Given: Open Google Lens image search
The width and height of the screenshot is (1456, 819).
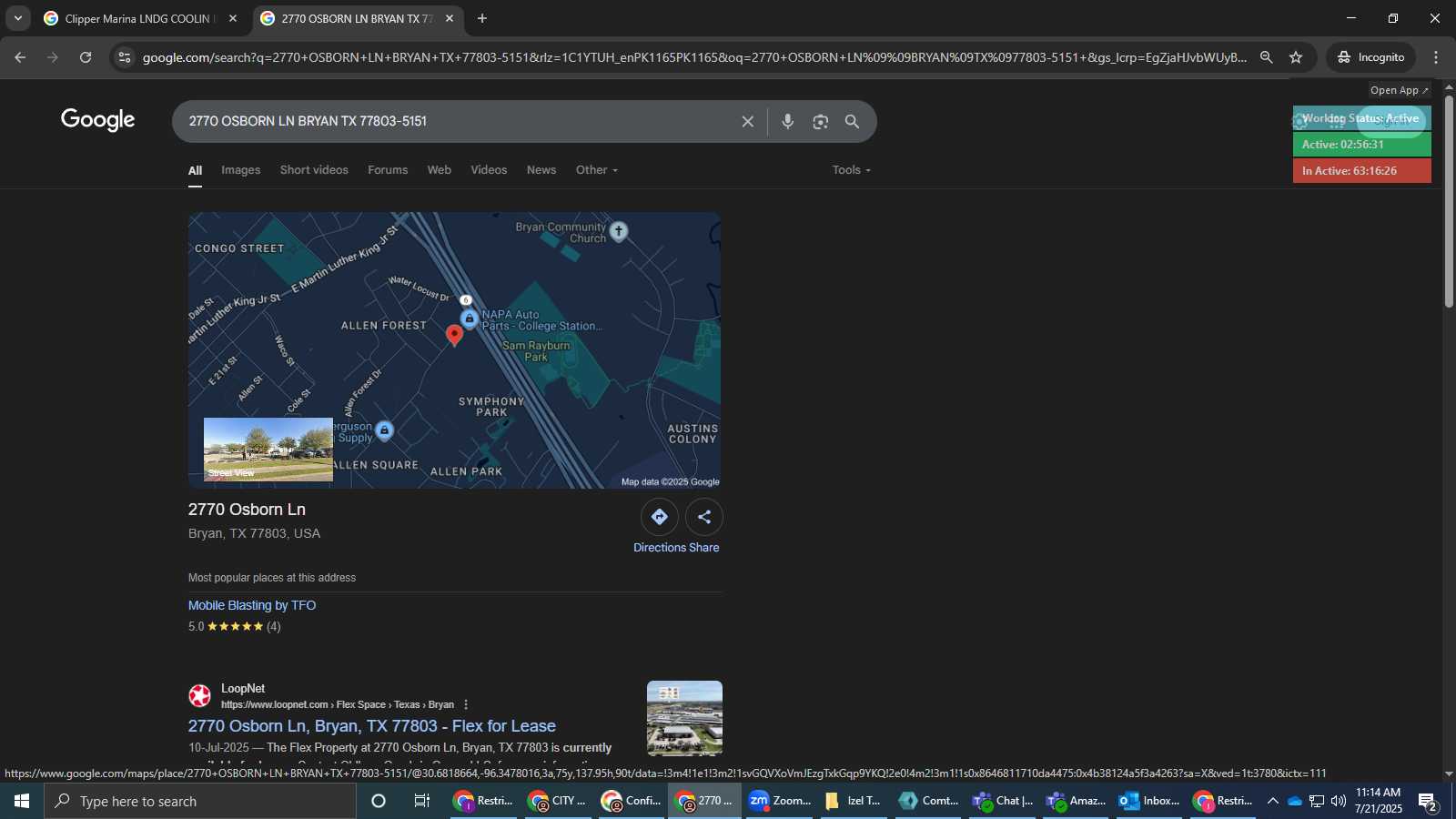Looking at the screenshot, I should [820, 121].
